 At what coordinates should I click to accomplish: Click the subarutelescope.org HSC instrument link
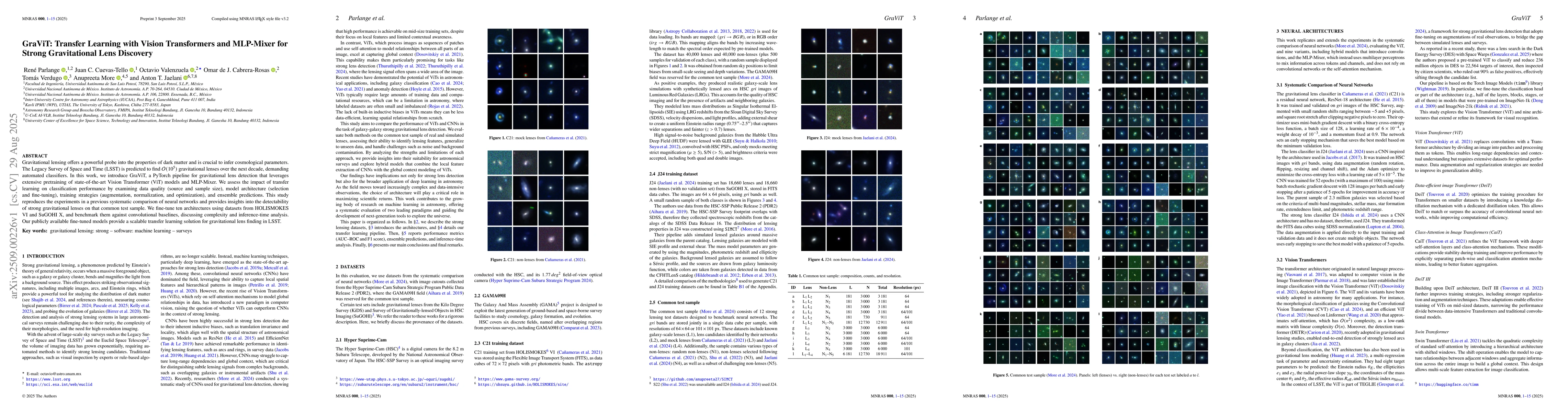[x=399, y=385]
